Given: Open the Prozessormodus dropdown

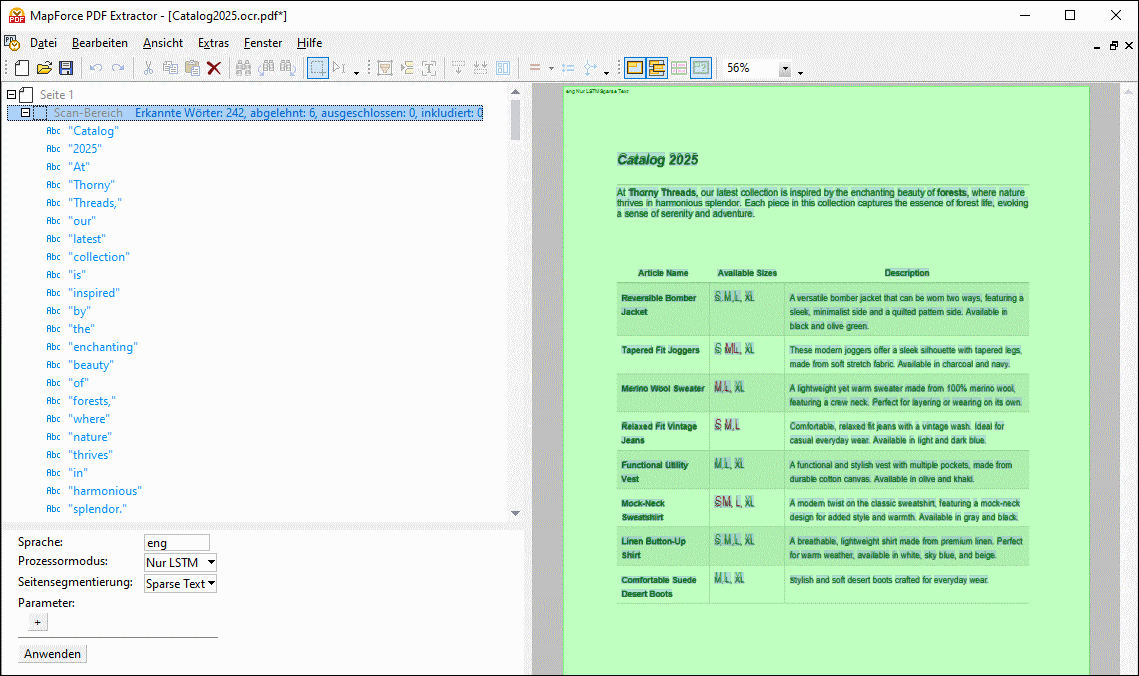Looking at the screenshot, I should 181,563.
